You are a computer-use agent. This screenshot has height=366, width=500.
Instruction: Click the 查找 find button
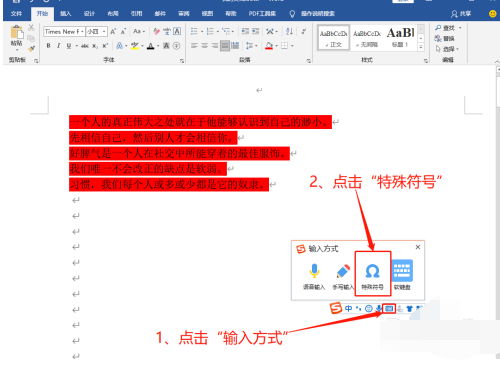tap(446, 28)
